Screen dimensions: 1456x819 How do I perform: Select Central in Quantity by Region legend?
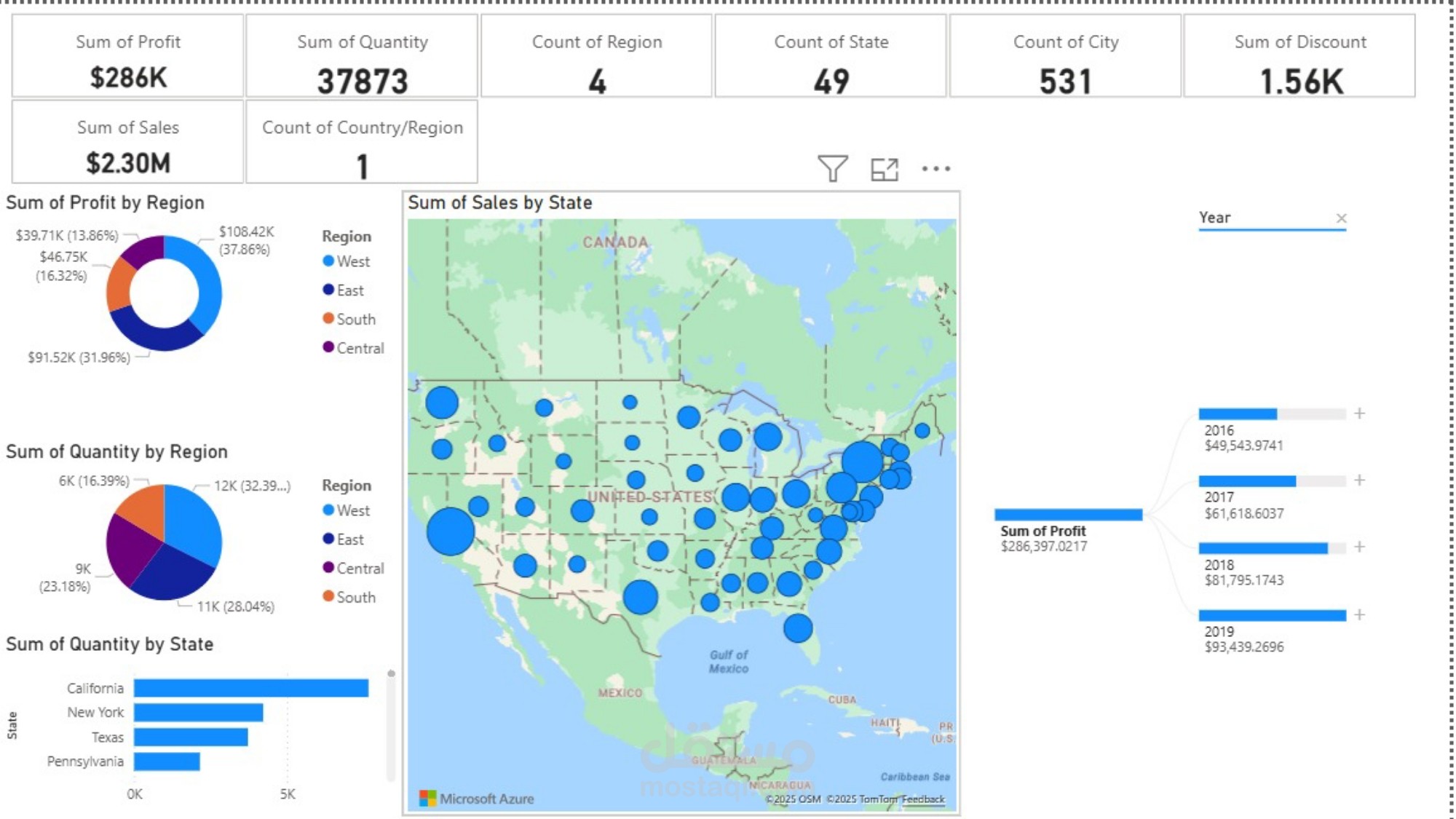click(x=353, y=568)
